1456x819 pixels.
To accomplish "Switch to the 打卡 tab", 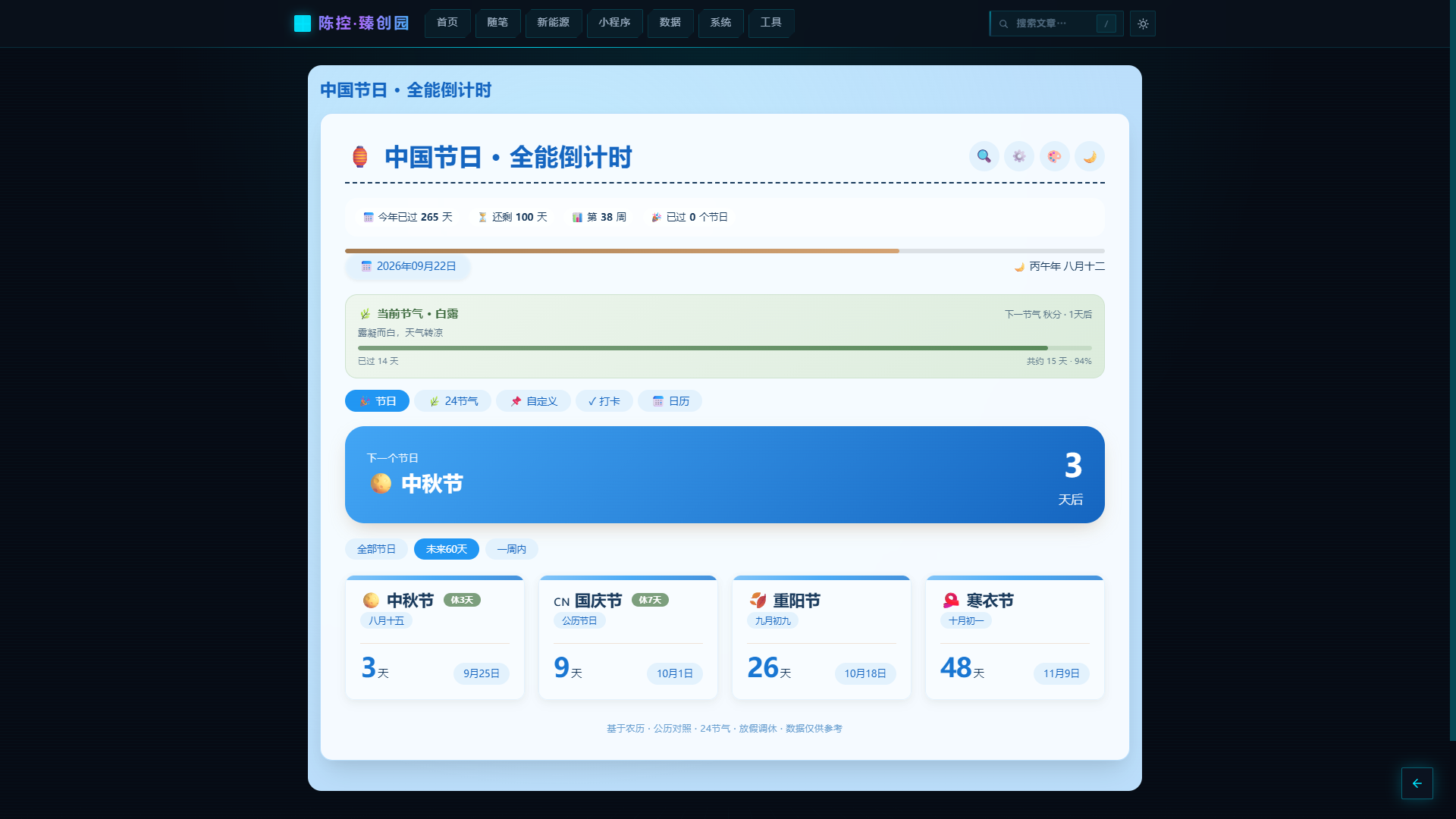I will (x=604, y=401).
